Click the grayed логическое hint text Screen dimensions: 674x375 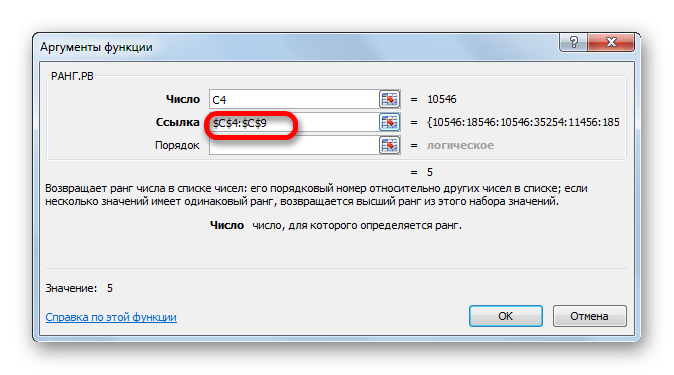coord(460,145)
